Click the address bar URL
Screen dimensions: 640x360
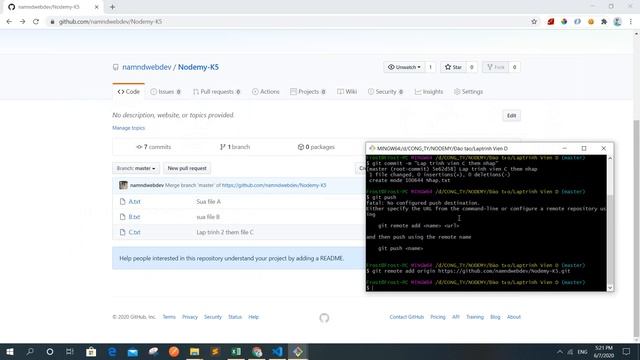tap(110, 22)
